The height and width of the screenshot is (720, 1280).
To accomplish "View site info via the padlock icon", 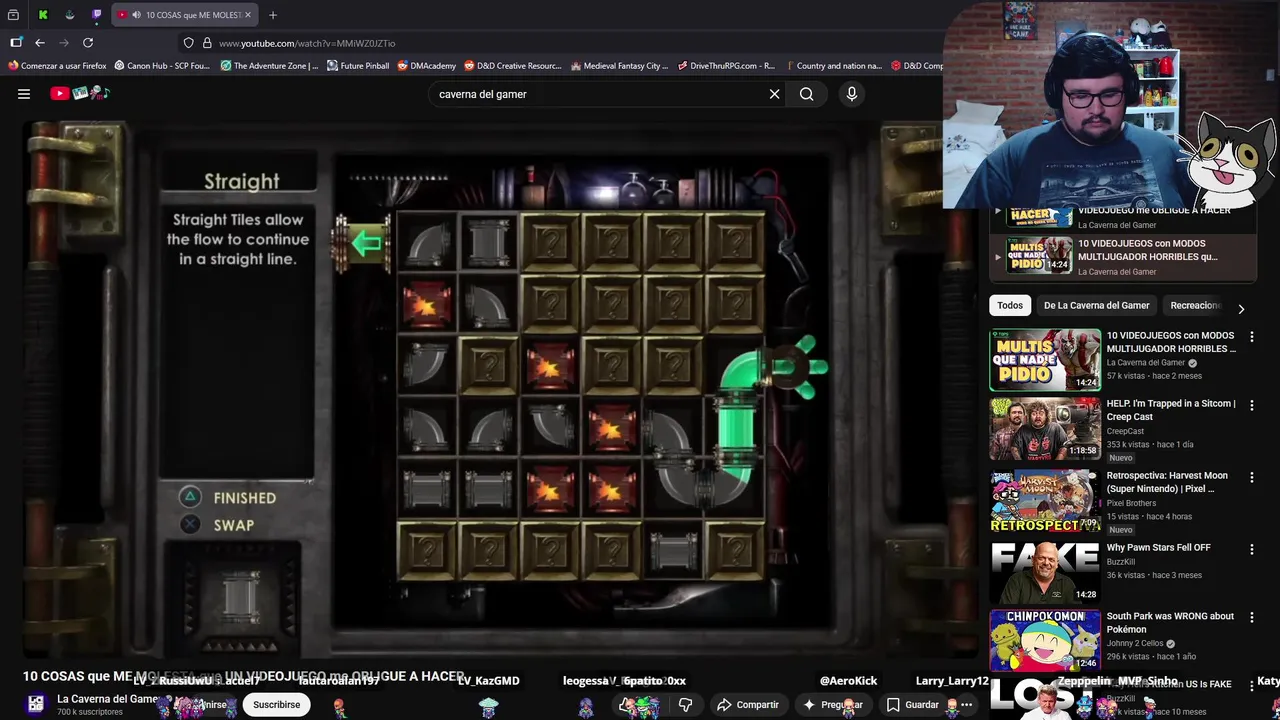I will coord(207,43).
